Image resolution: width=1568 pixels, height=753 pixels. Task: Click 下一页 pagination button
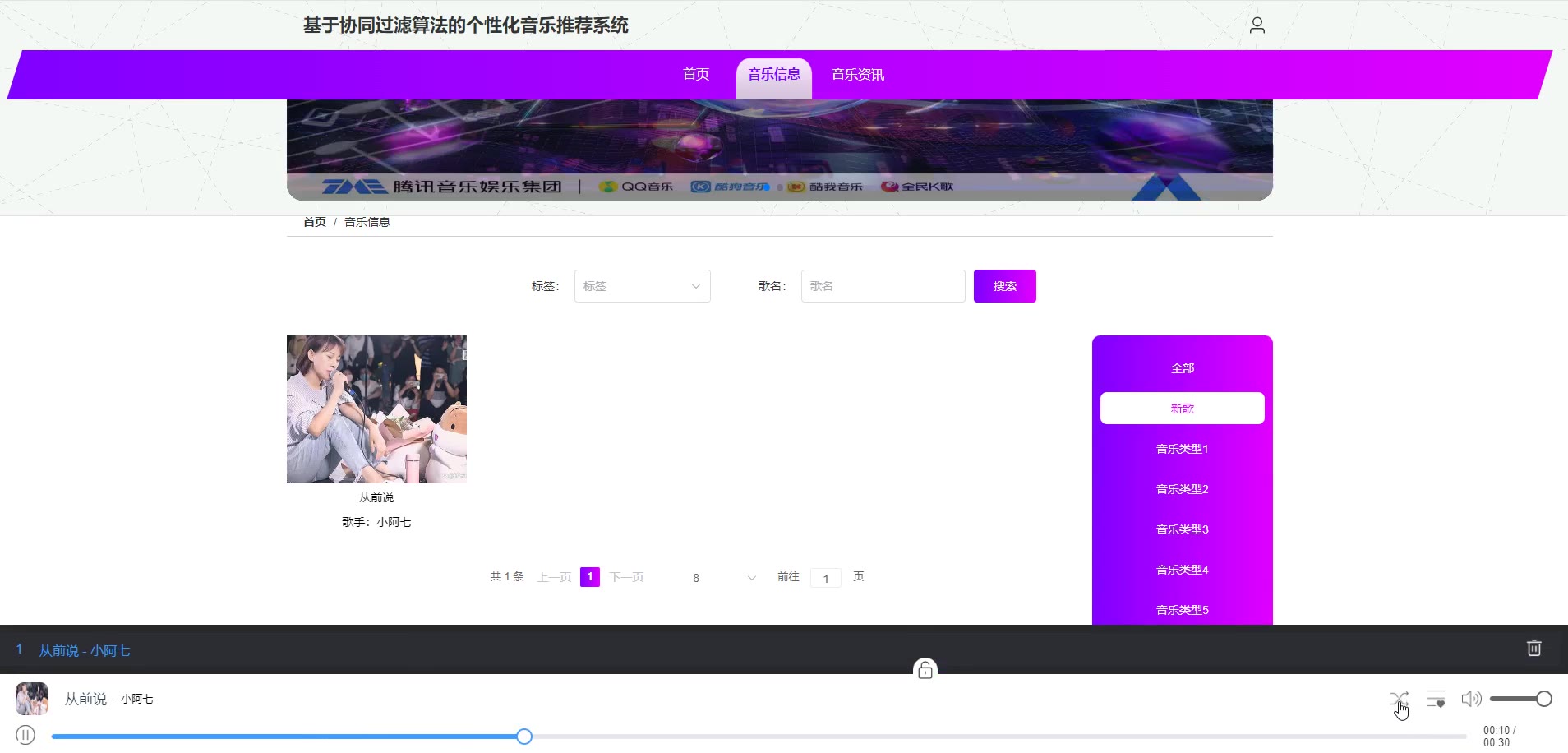pos(626,577)
